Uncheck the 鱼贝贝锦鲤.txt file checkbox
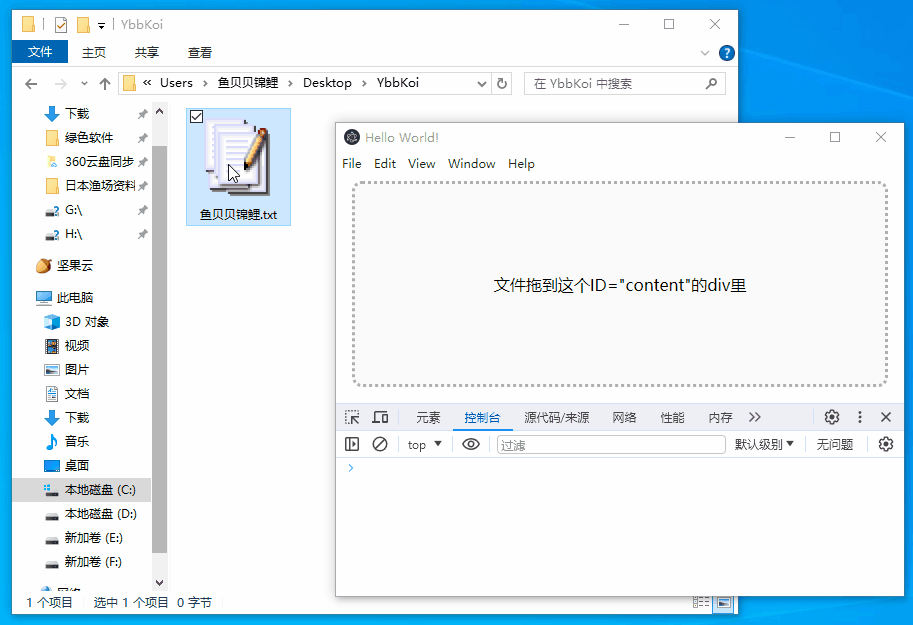This screenshot has height=625, width=913. click(197, 117)
